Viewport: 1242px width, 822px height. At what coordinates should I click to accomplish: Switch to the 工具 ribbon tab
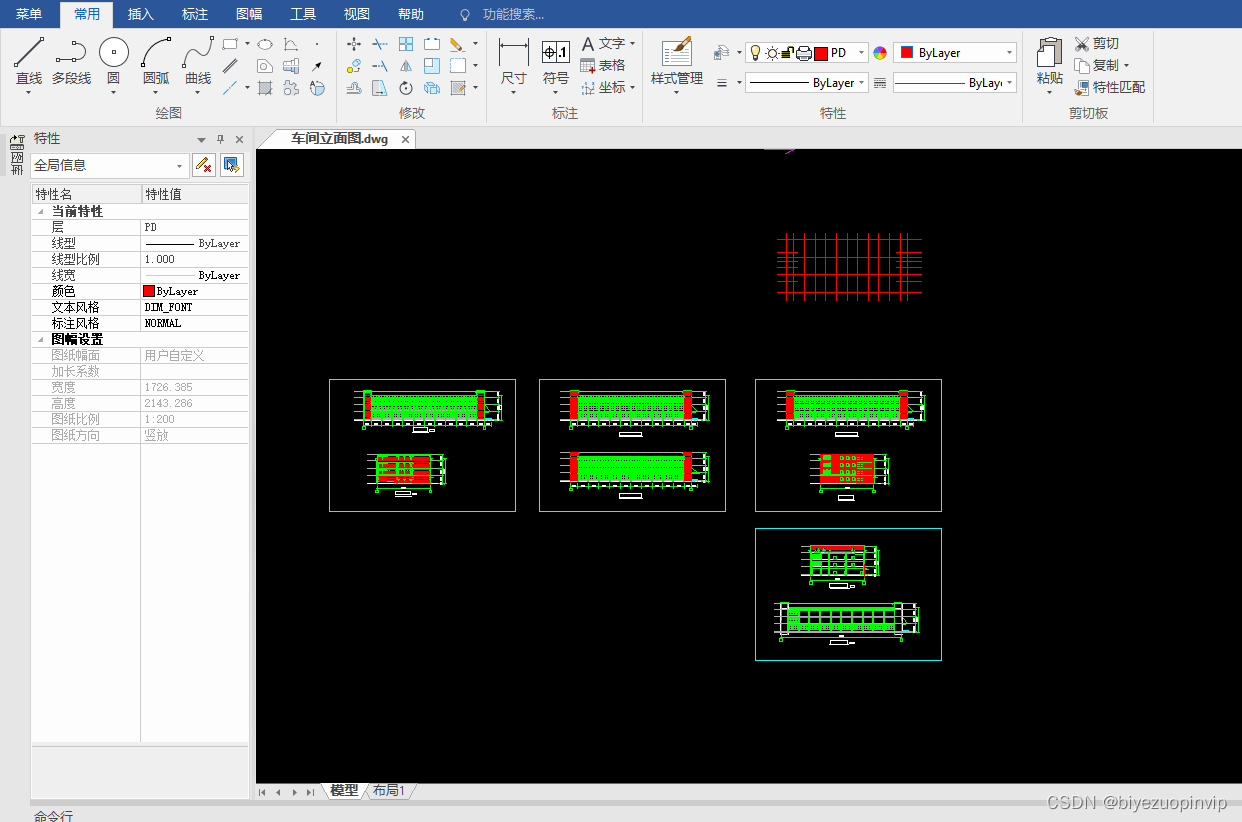click(303, 14)
